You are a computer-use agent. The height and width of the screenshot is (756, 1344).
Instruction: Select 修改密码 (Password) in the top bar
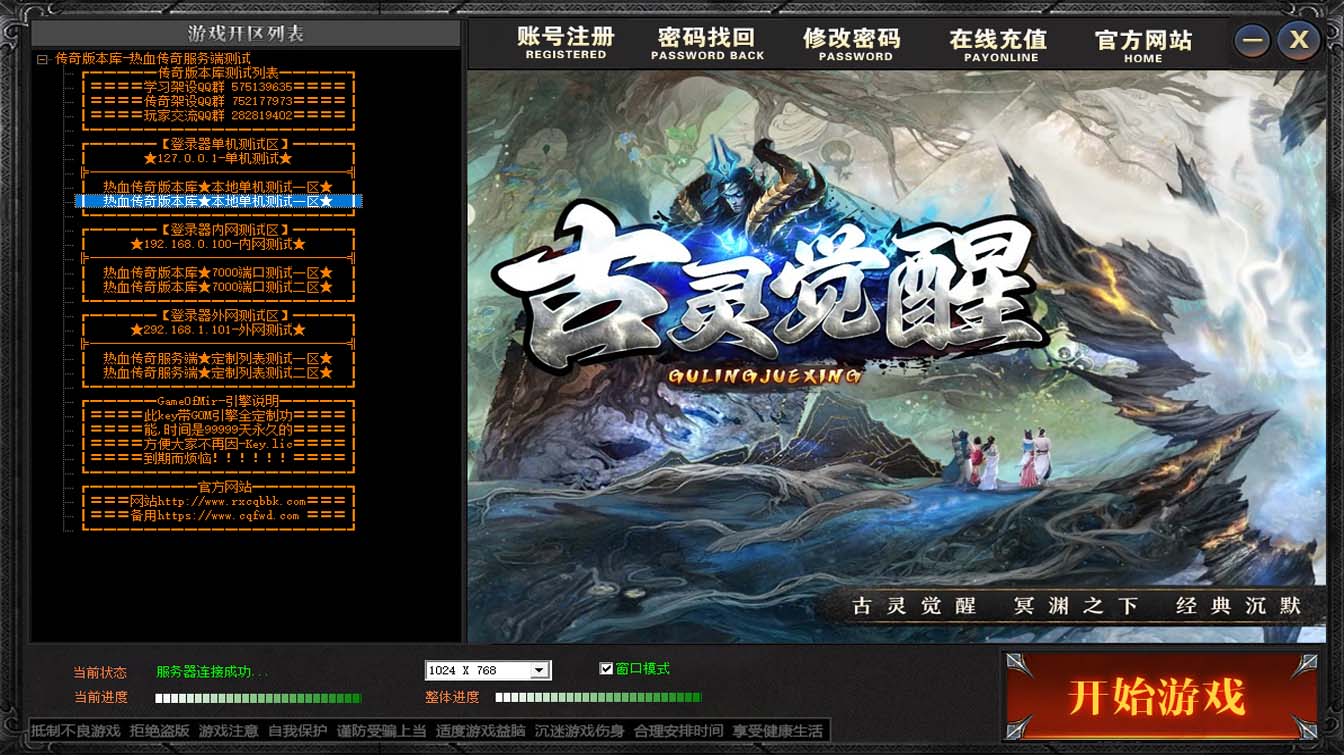pyautogui.click(x=852, y=43)
